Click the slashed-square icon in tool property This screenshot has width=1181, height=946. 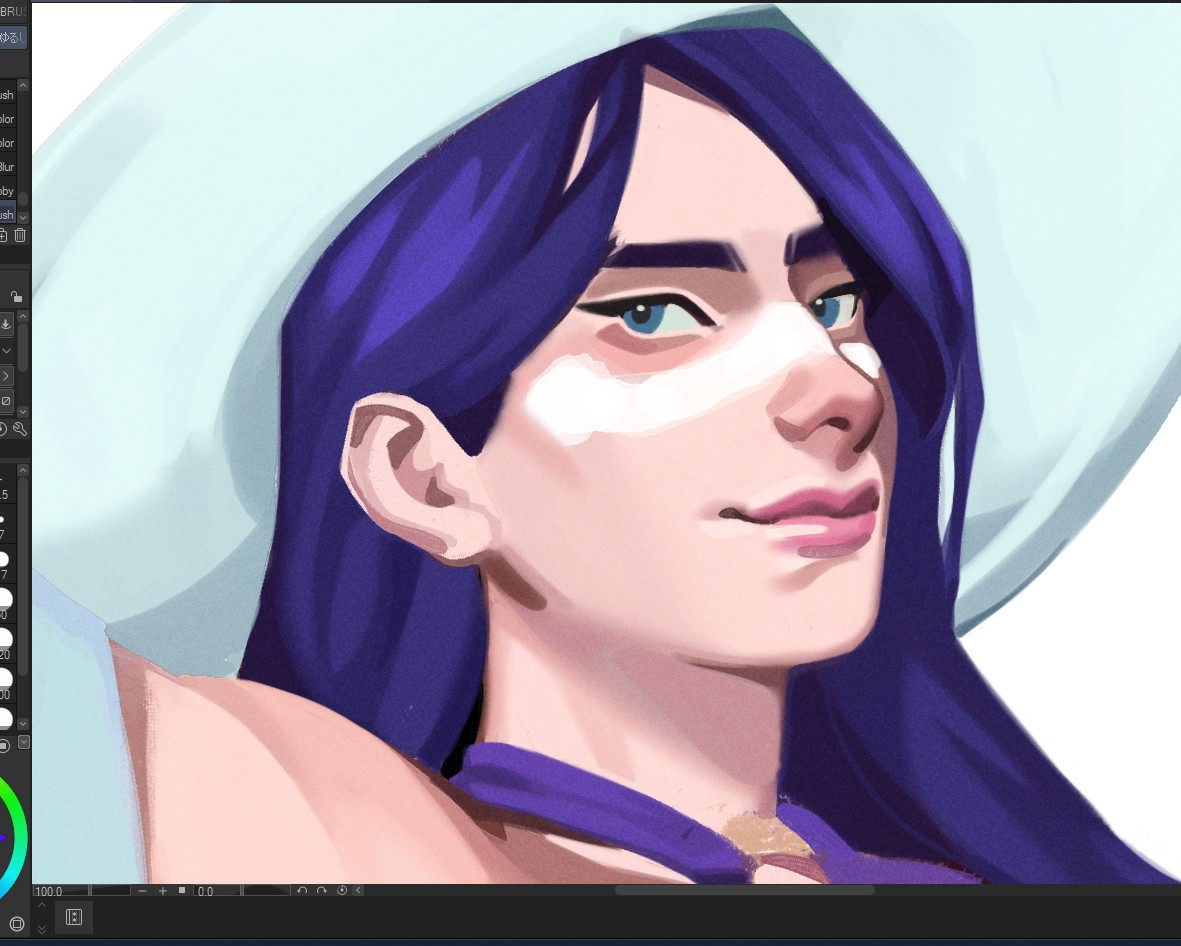(x=5, y=401)
